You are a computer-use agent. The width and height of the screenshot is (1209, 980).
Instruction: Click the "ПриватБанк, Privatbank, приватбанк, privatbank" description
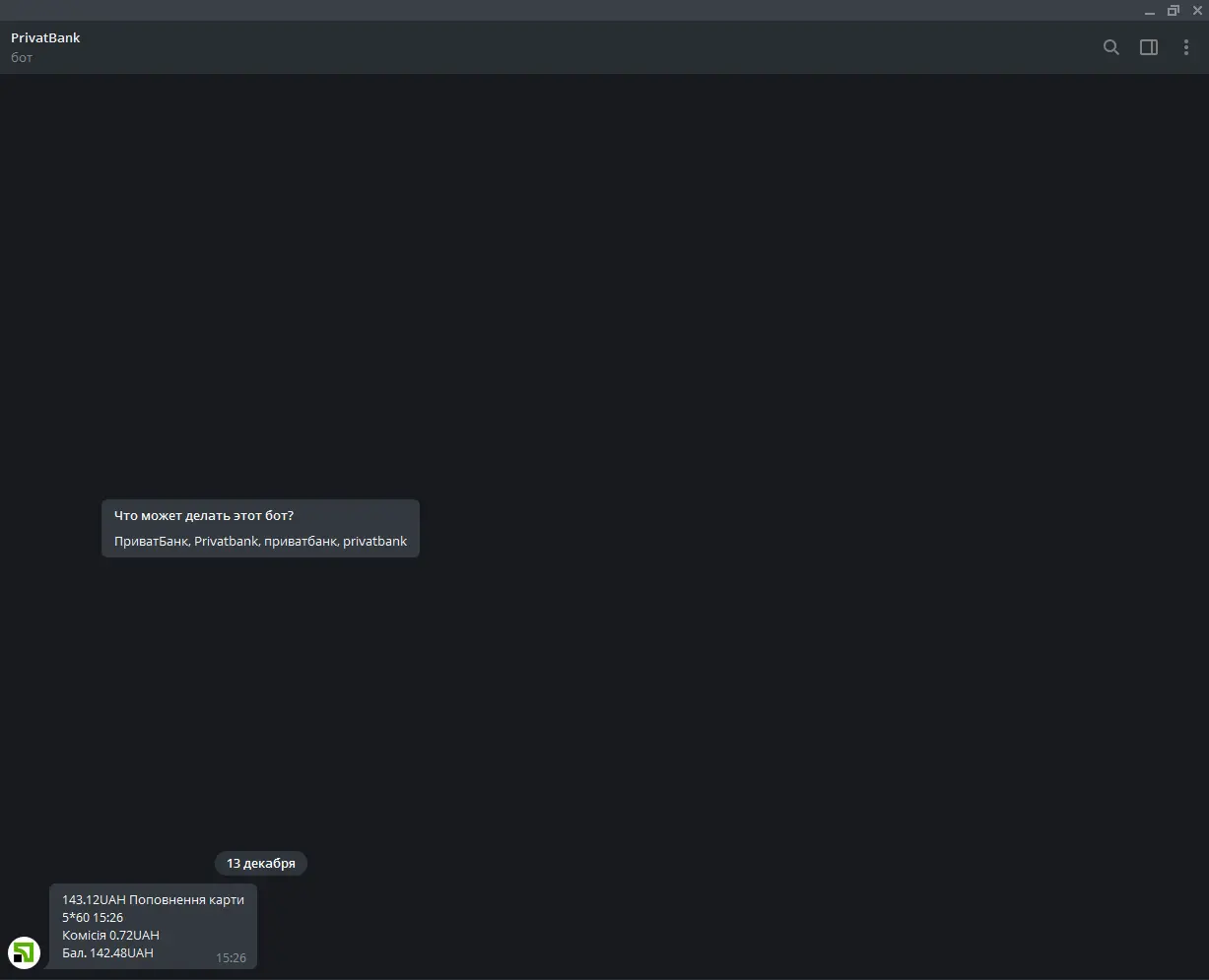click(260, 542)
